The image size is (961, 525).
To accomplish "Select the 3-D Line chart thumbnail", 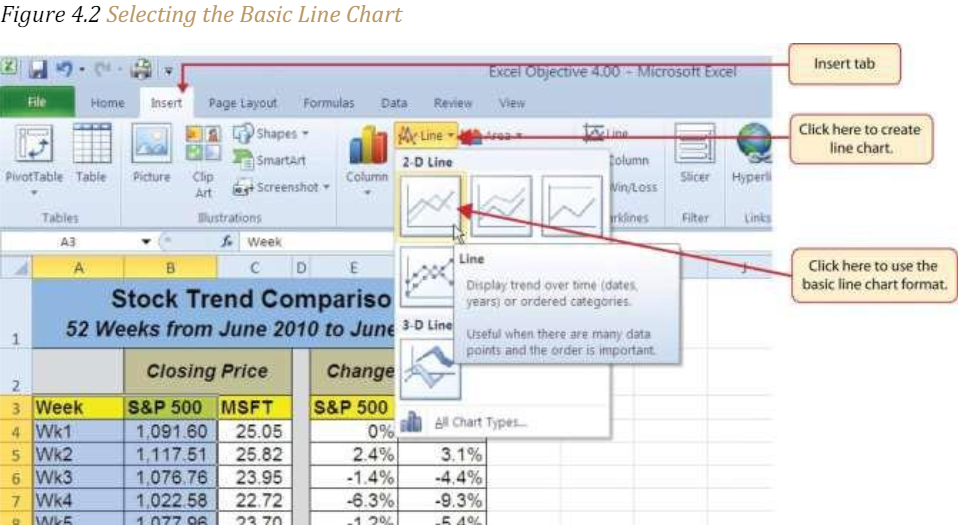I will (x=429, y=369).
